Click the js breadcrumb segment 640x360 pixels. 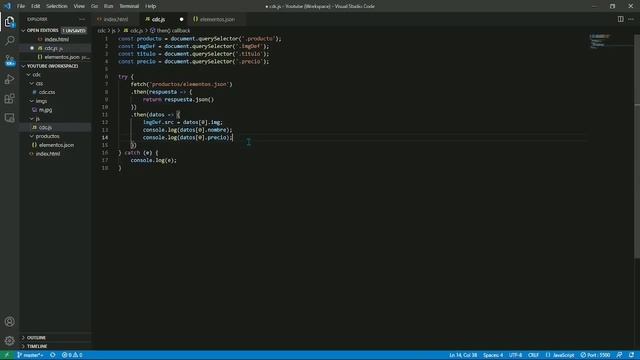coord(113,31)
